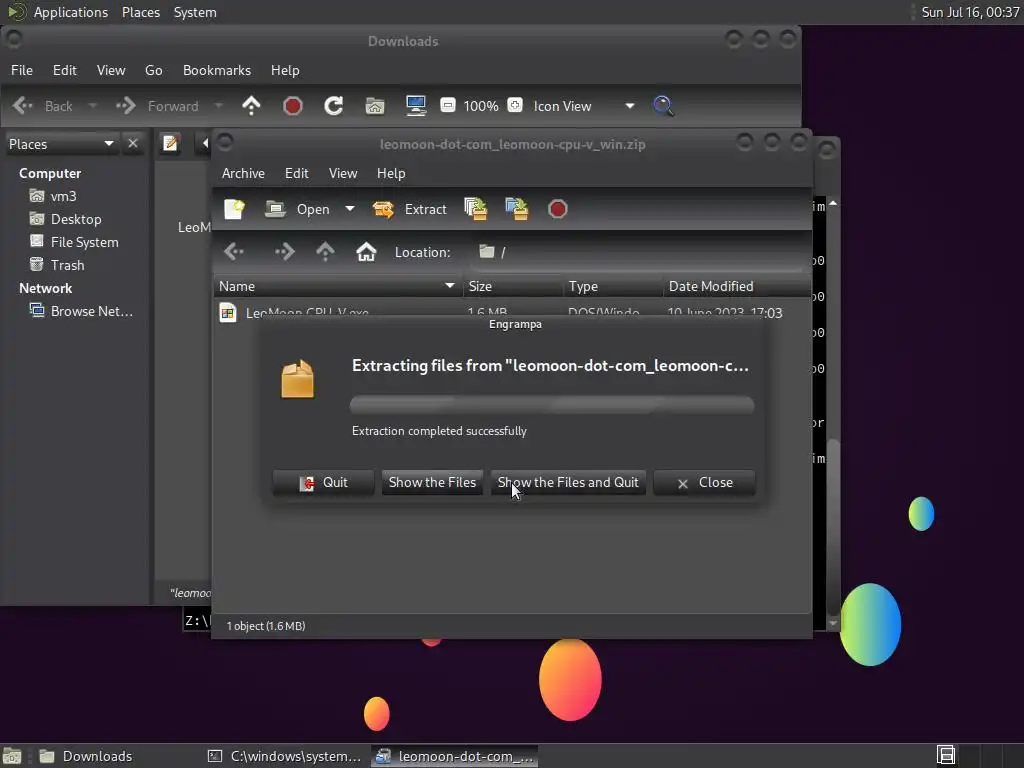This screenshot has height=768, width=1024.
Task: Click the new archive icon in Engrampa
Action: 234,209
